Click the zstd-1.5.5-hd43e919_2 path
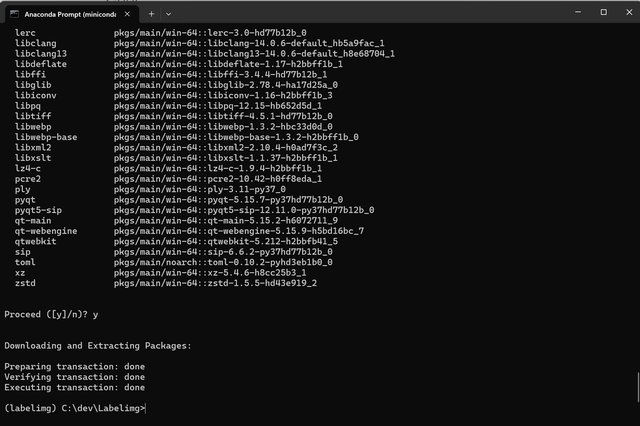Screen dimensions: 640x426 [x=216, y=283]
